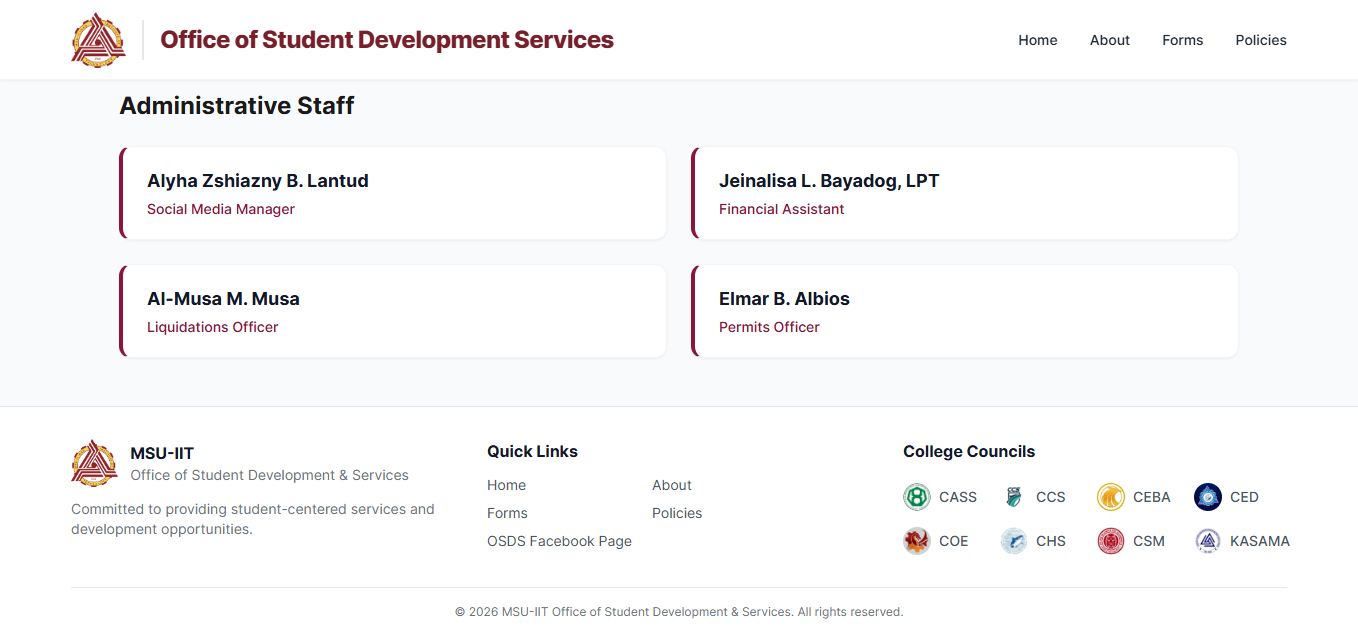1358x636 pixels.
Task: Select the Alyha Zshiazny B. Lantud staff card
Action: tap(393, 194)
